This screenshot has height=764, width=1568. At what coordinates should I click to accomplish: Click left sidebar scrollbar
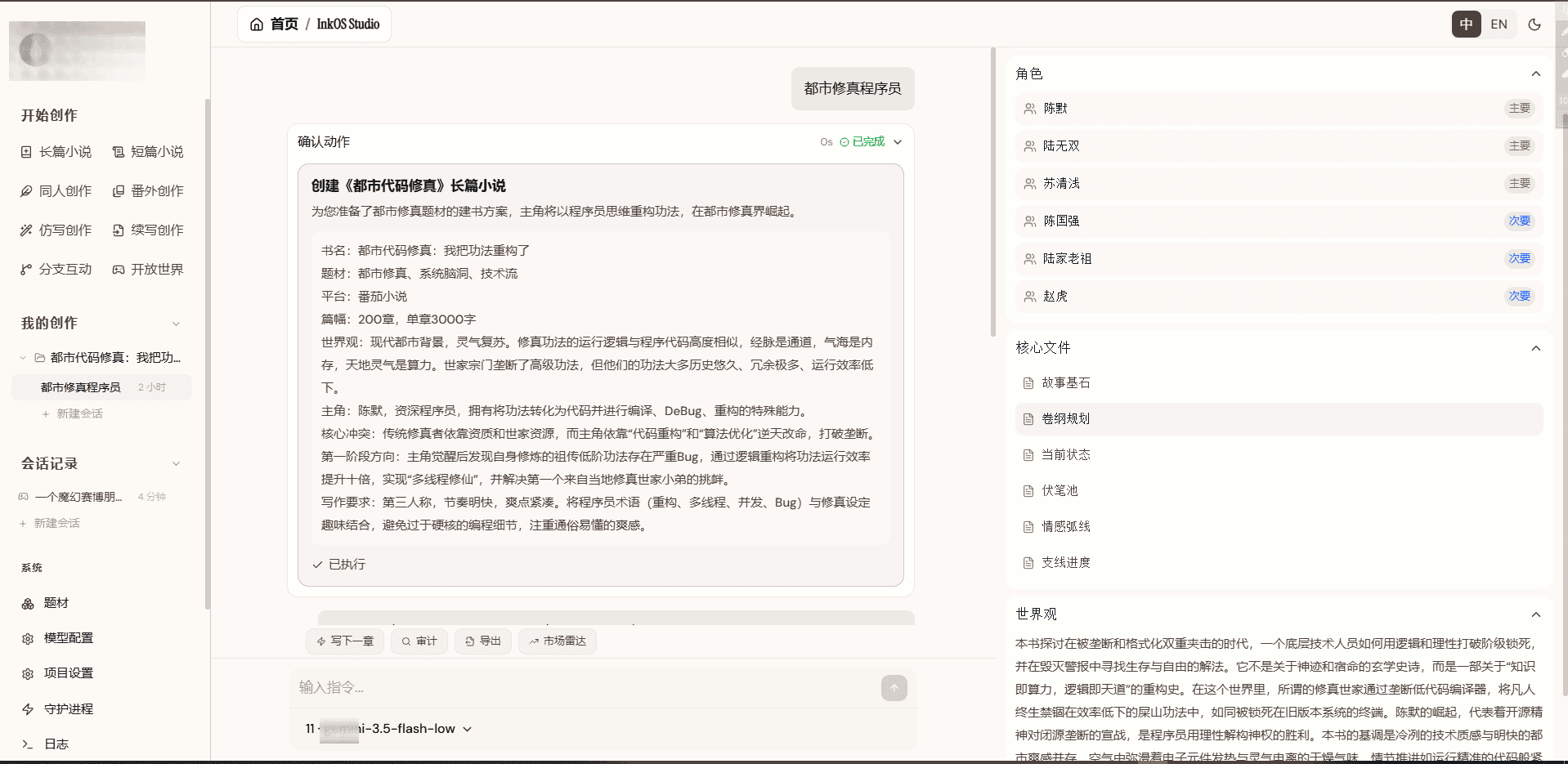coord(208,354)
